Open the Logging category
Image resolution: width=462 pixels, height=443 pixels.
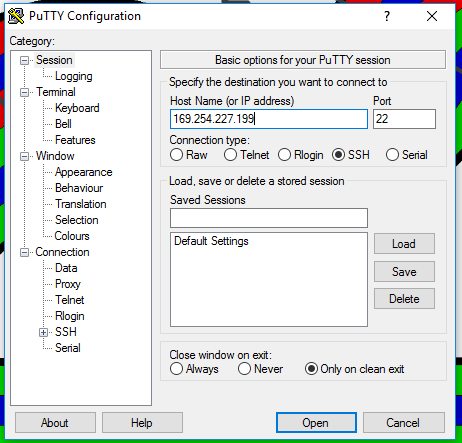click(x=74, y=76)
